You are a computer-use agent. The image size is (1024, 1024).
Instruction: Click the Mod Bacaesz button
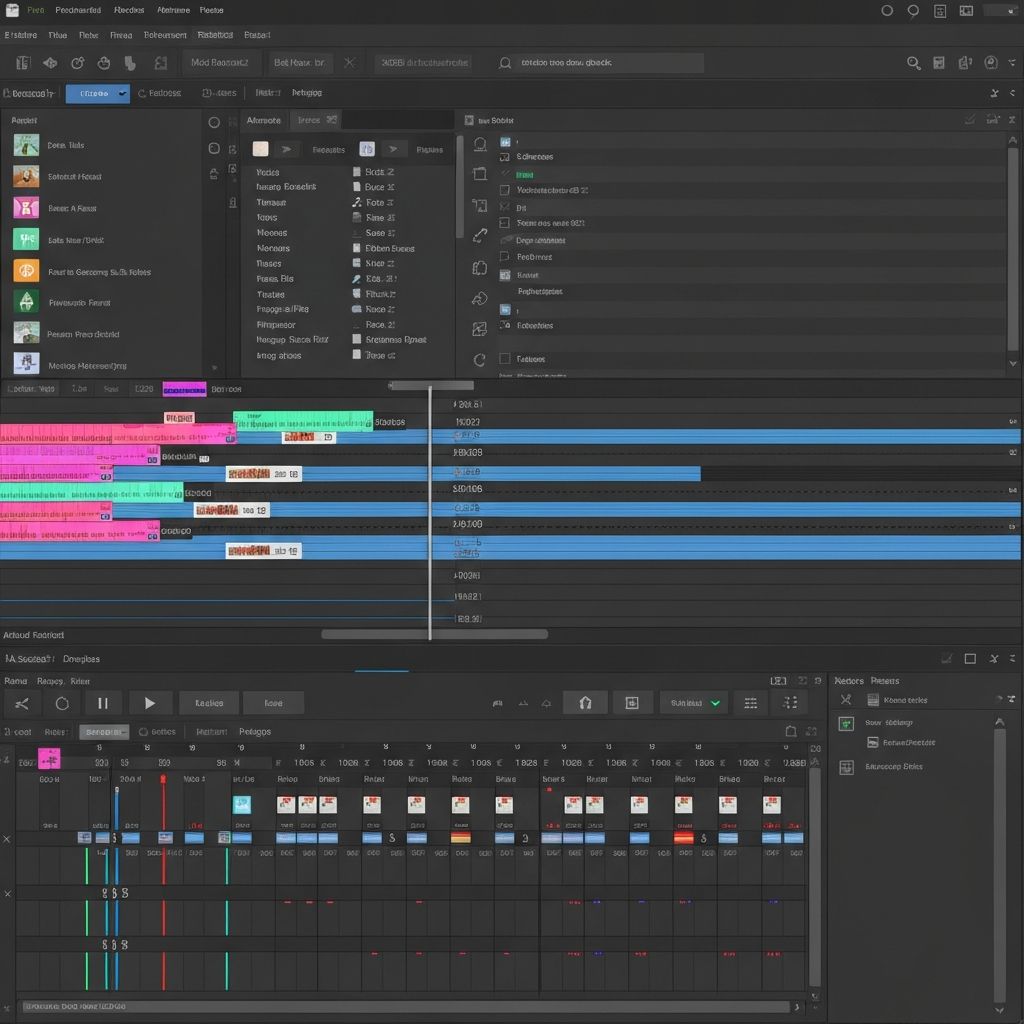point(219,62)
